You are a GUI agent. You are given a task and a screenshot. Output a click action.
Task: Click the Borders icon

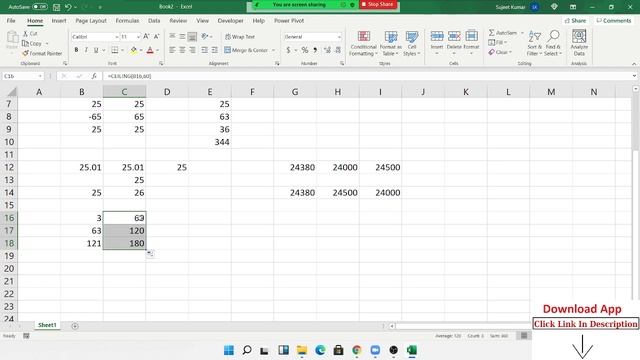click(115, 50)
